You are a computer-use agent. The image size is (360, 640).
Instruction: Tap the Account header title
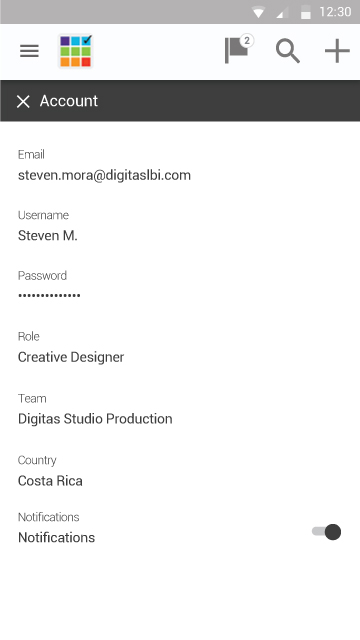pyautogui.click(x=69, y=101)
